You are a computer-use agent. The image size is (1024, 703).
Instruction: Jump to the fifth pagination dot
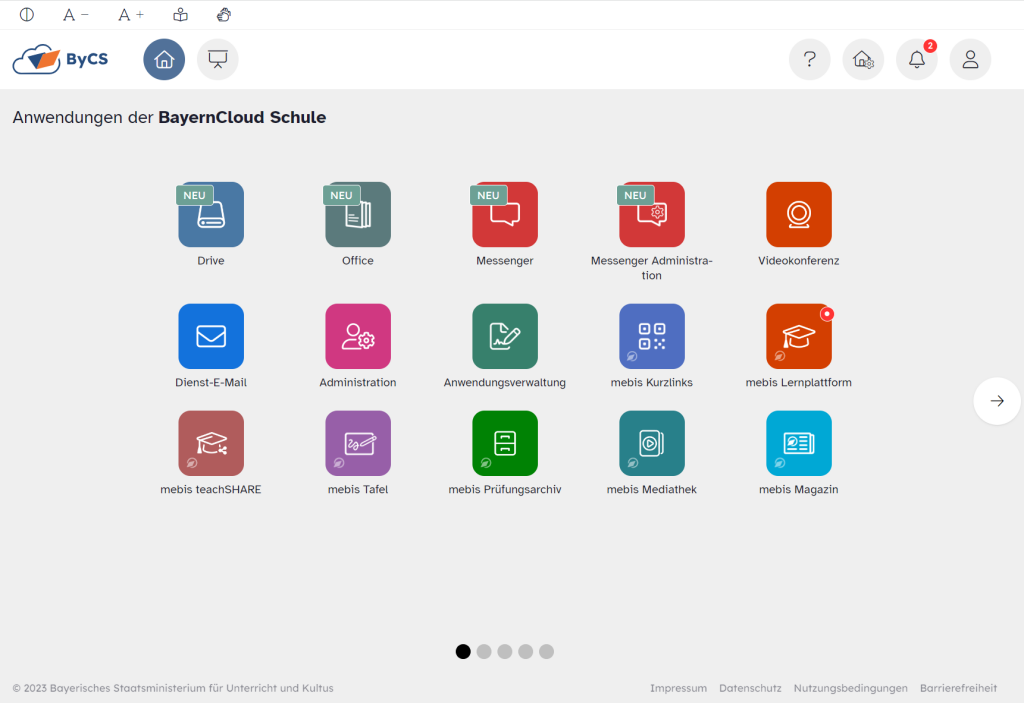pos(547,651)
